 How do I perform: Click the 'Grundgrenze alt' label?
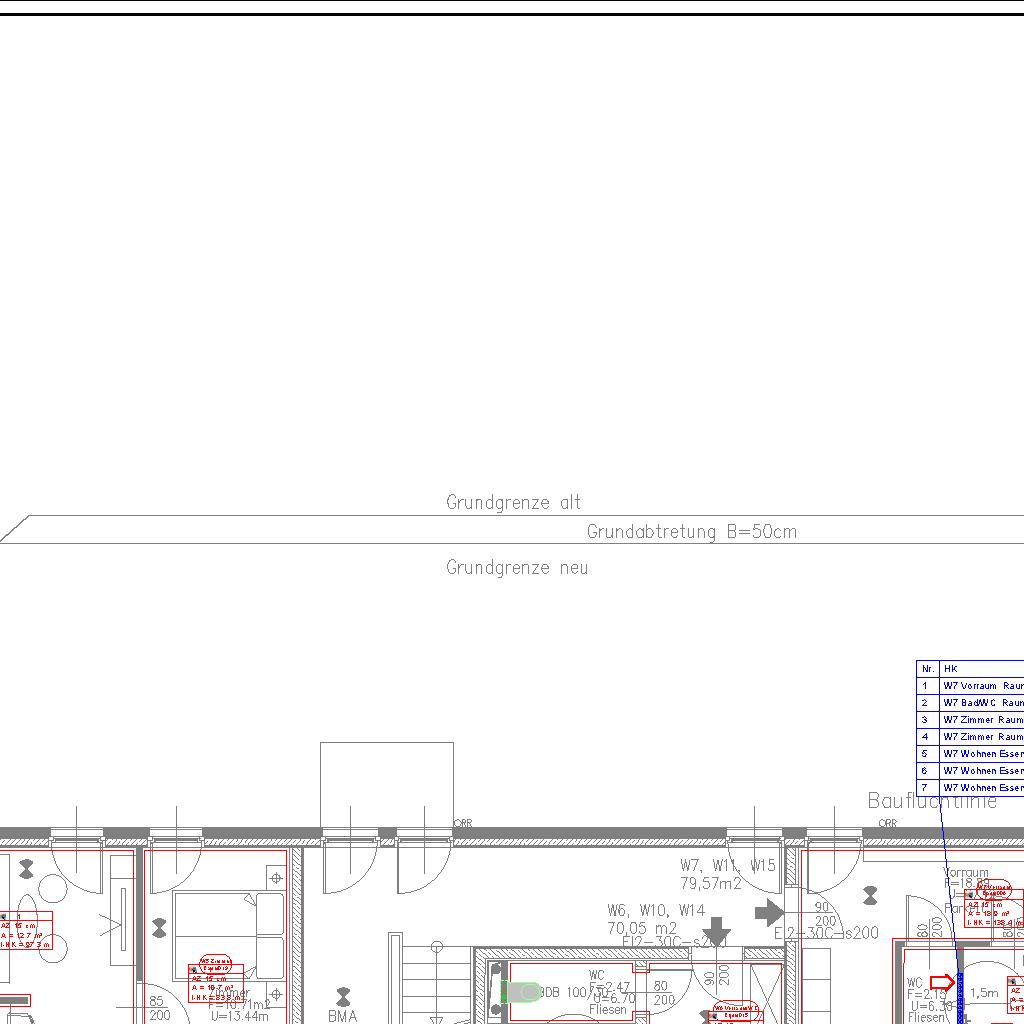click(x=513, y=503)
